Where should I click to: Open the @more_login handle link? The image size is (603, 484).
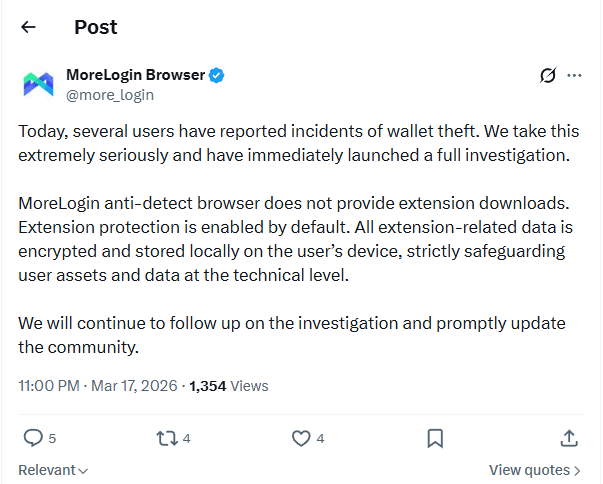click(109, 95)
